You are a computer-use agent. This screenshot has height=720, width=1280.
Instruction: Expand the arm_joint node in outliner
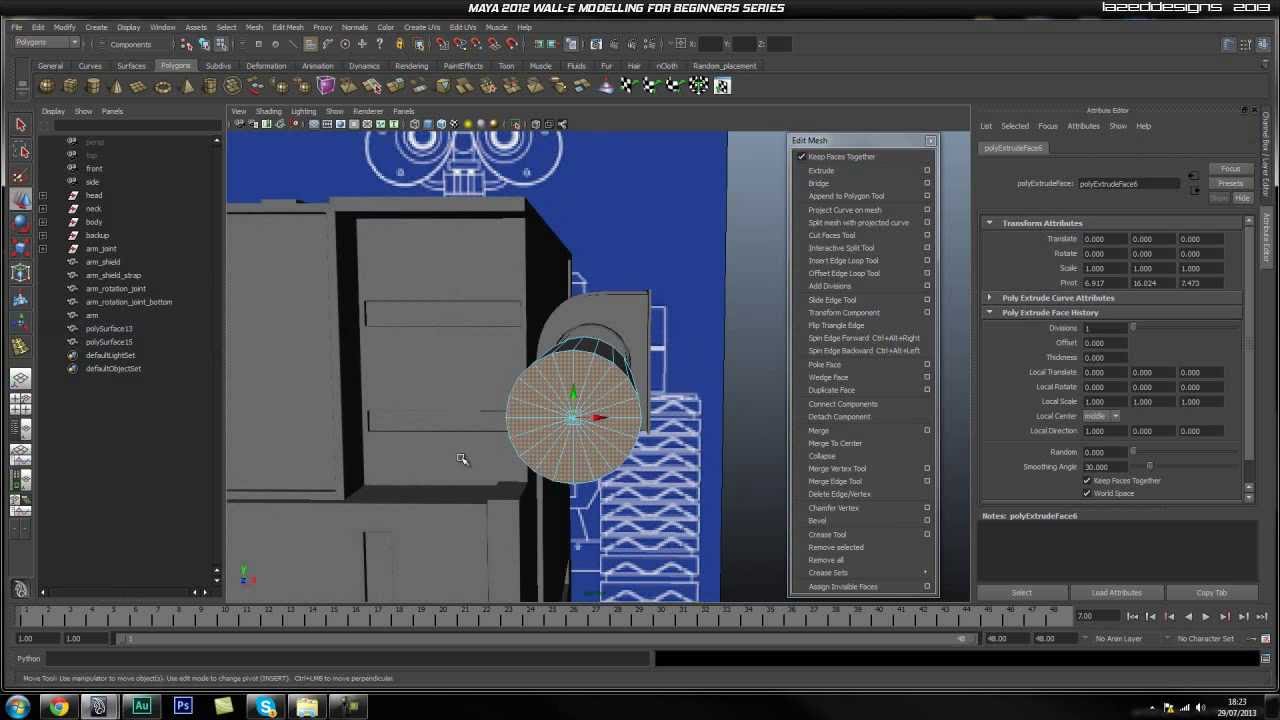pos(42,248)
